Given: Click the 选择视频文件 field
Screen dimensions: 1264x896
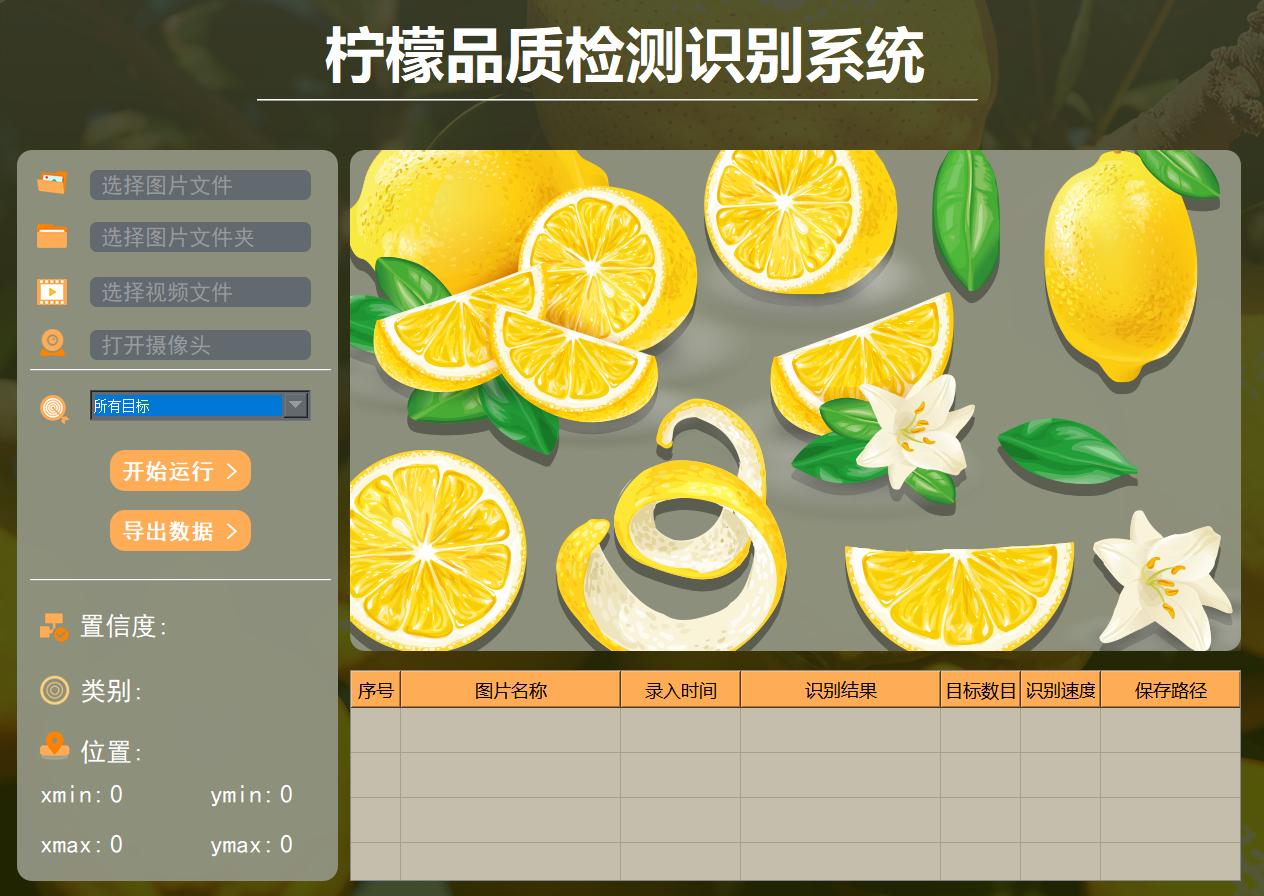Looking at the screenshot, I should [200, 292].
